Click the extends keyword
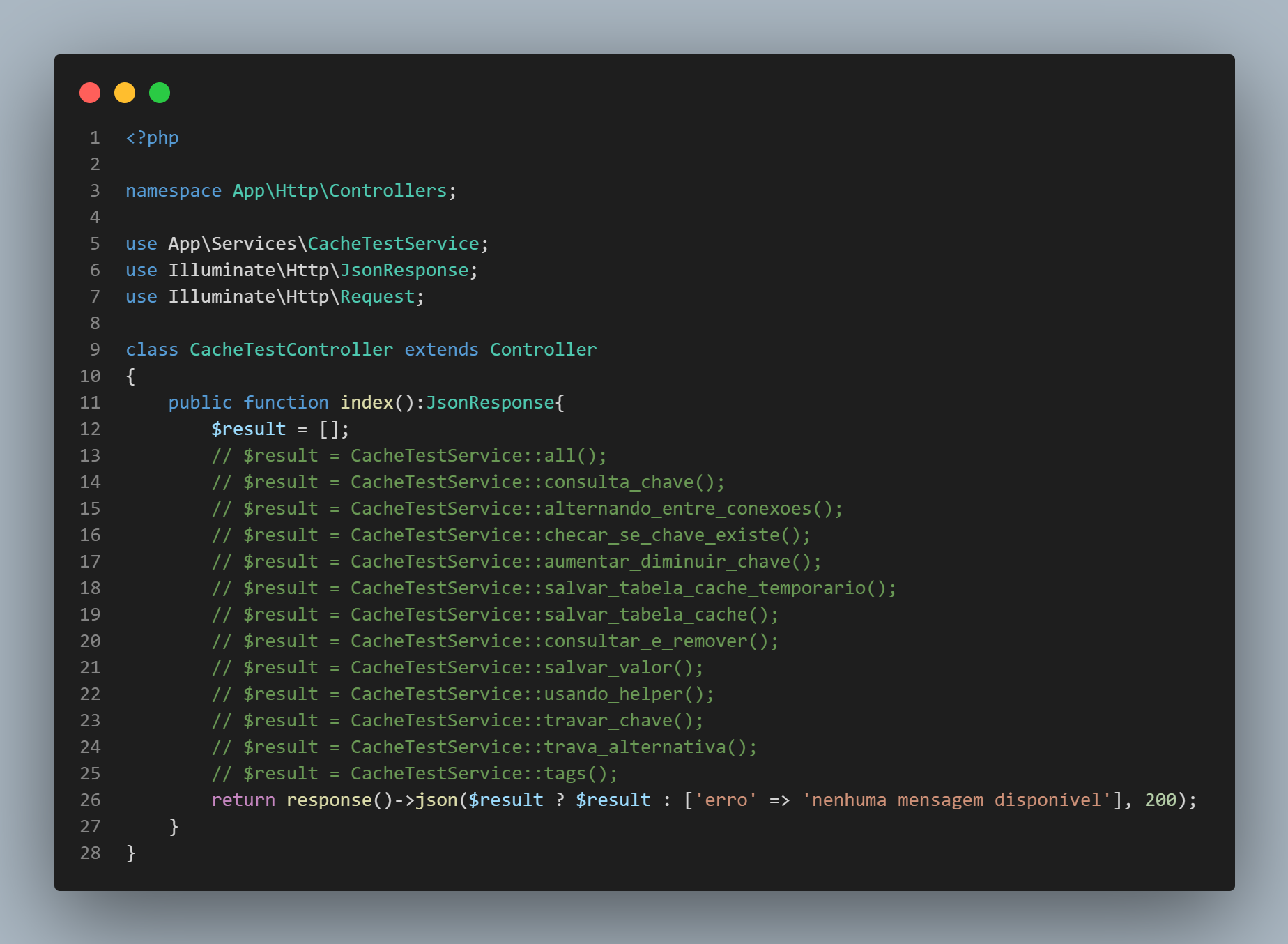The image size is (1288, 944). 441,350
